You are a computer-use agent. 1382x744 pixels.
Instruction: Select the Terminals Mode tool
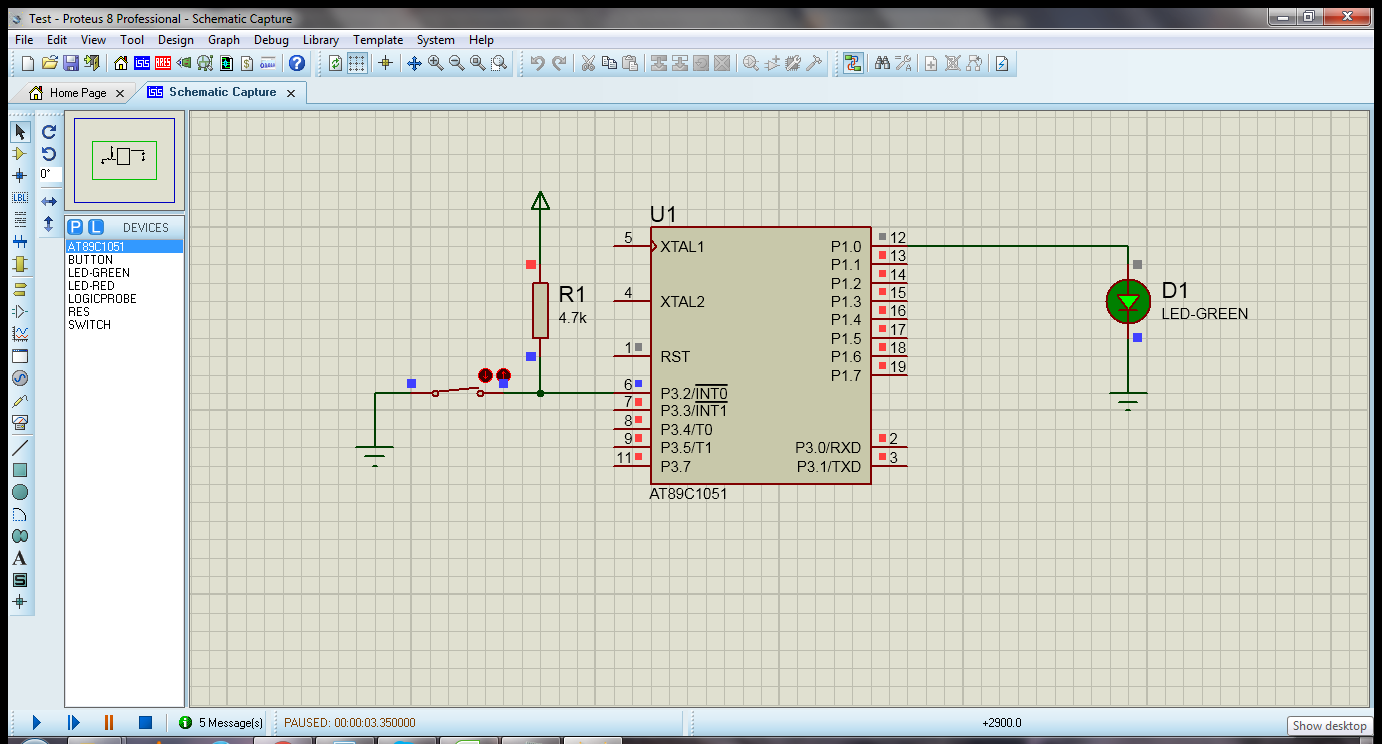pos(20,289)
